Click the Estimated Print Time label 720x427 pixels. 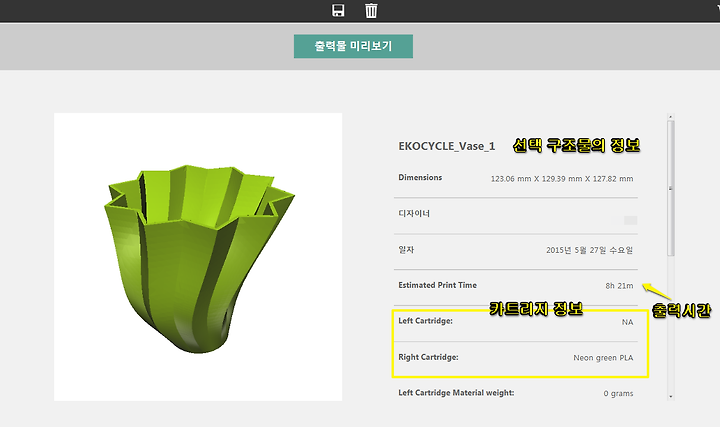(438, 285)
